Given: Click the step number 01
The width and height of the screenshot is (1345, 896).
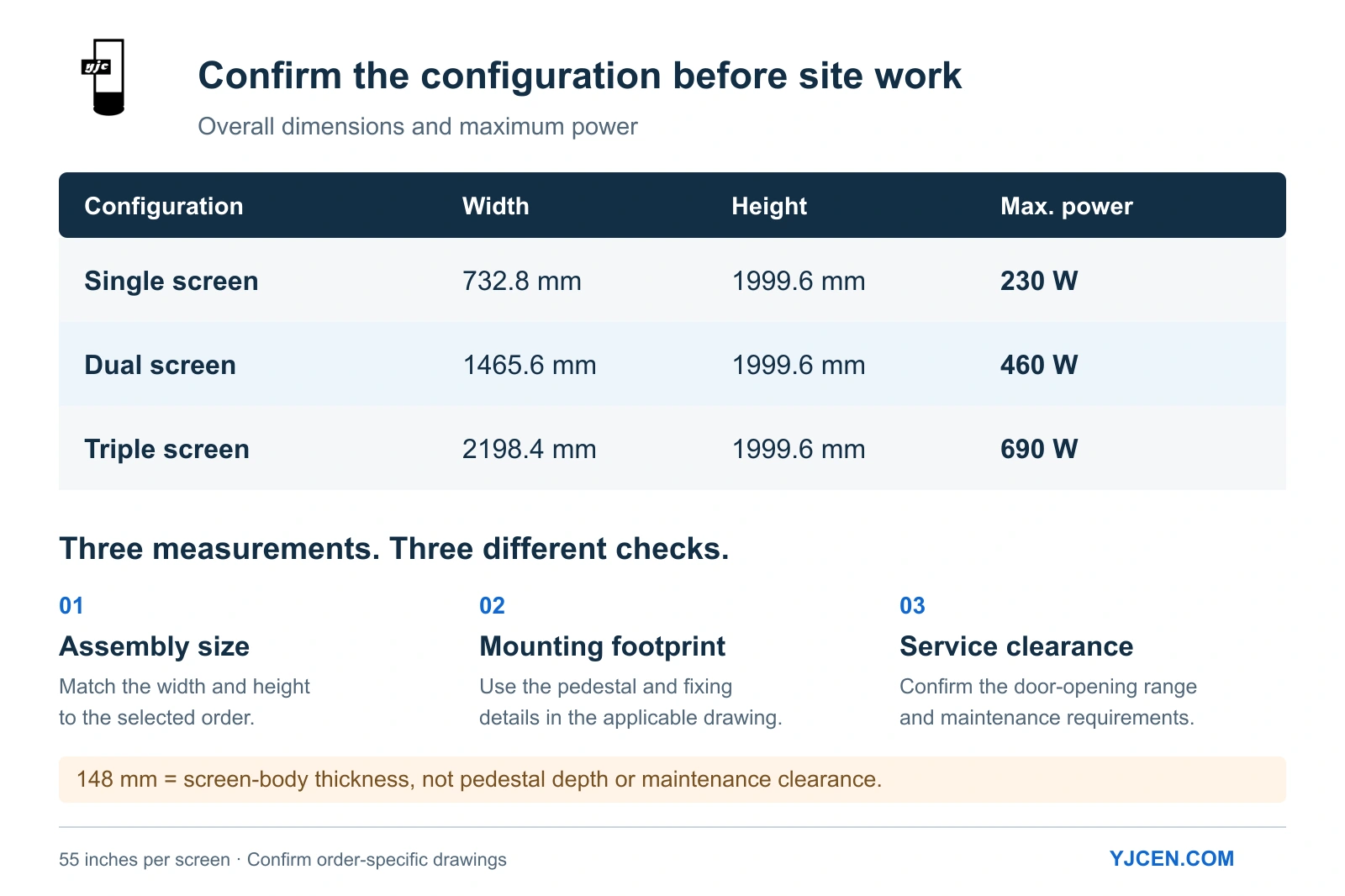Looking at the screenshot, I should (x=71, y=605).
